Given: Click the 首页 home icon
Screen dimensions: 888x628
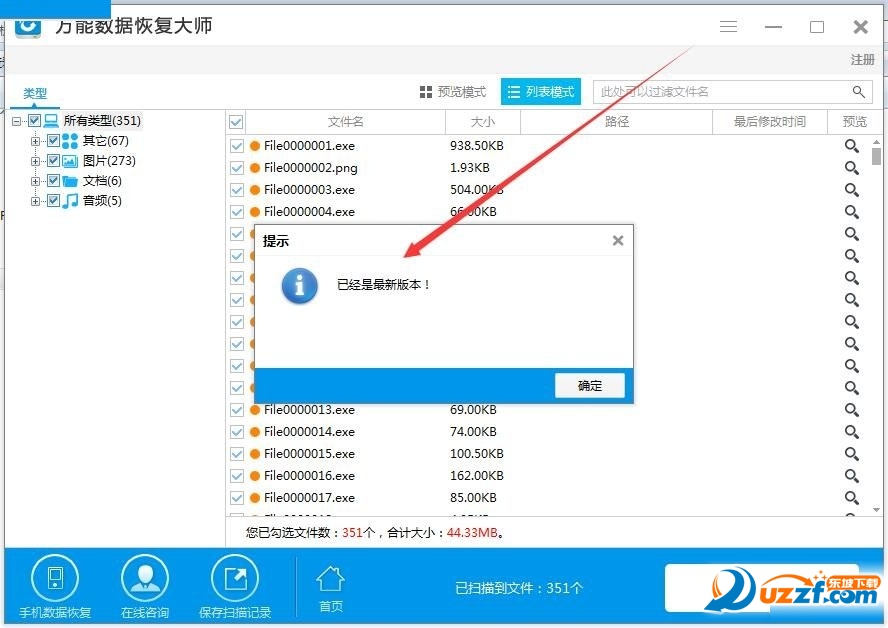Looking at the screenshot, I should (330, 578).
